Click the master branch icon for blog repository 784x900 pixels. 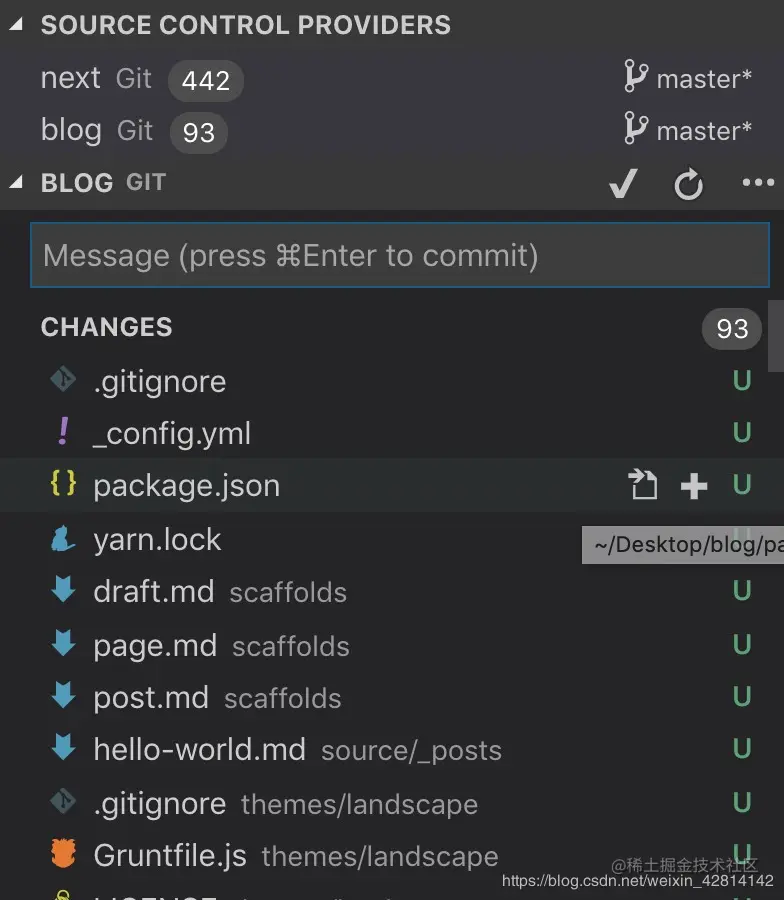635,129
